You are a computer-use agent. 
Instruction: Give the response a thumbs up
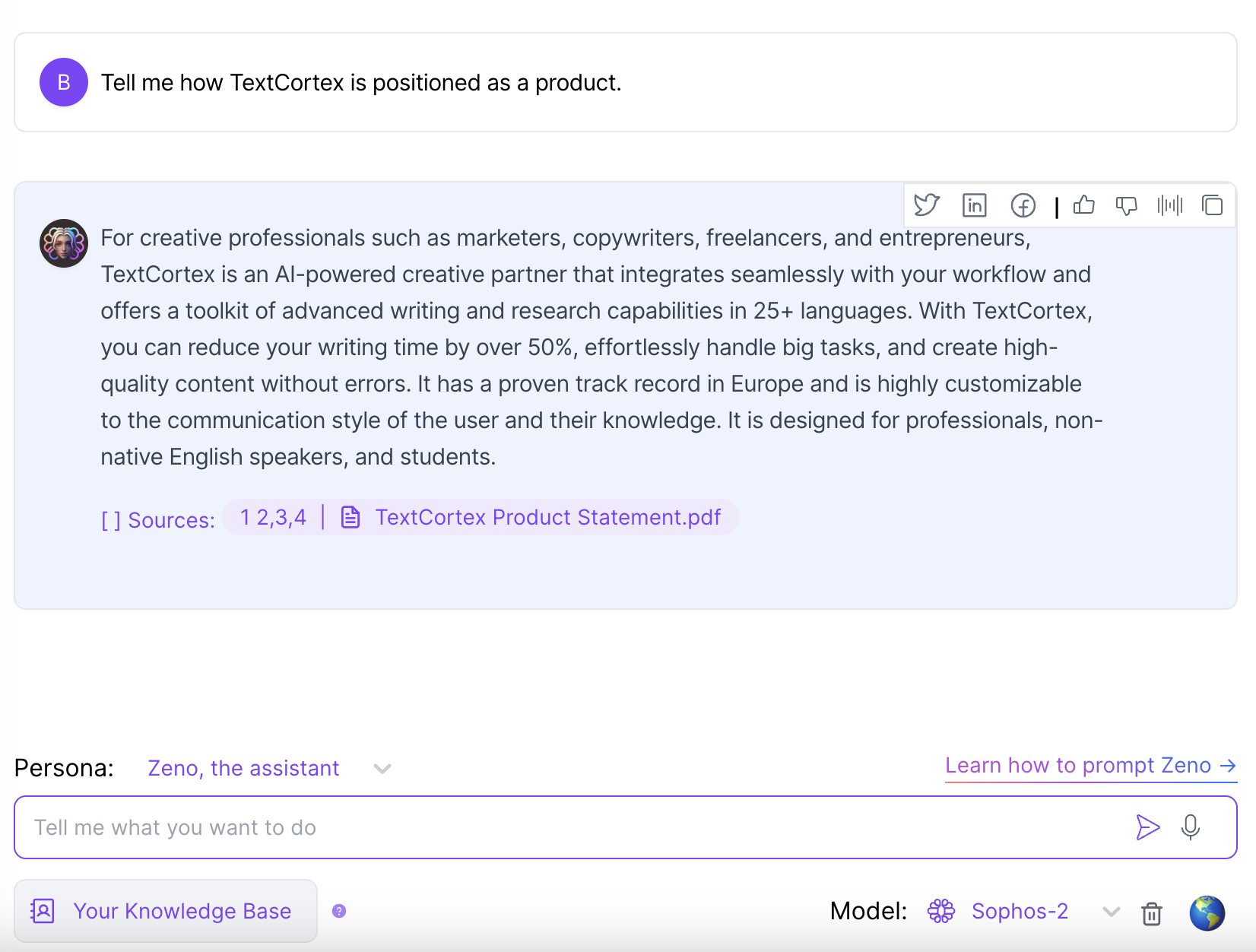coord(1084,205)
